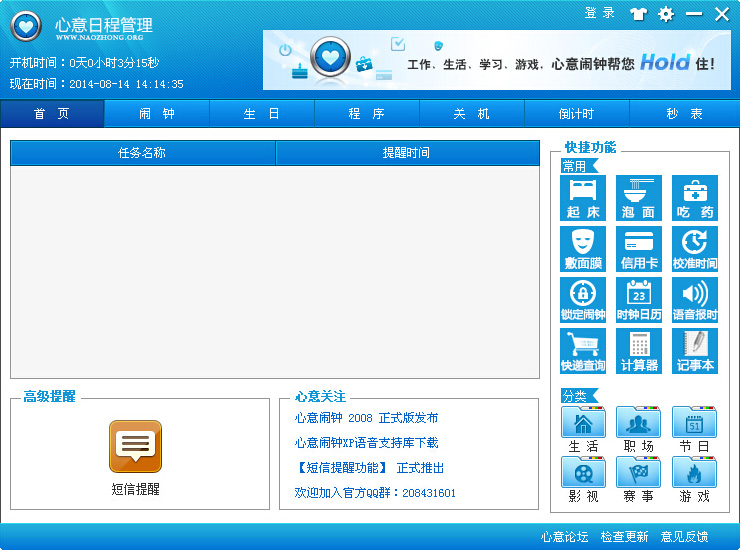Open settings via the gear icon
The width and height of the screenshot is (740, 550).
click(x=666, y=14)
